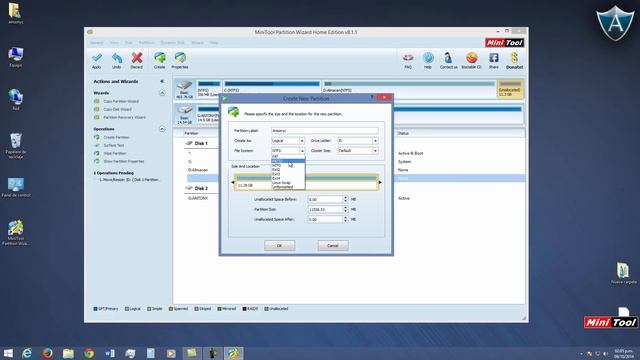Click the Properties toolbar icon
The width and height of the screenshot is (640, 360).
click(180, 60)
